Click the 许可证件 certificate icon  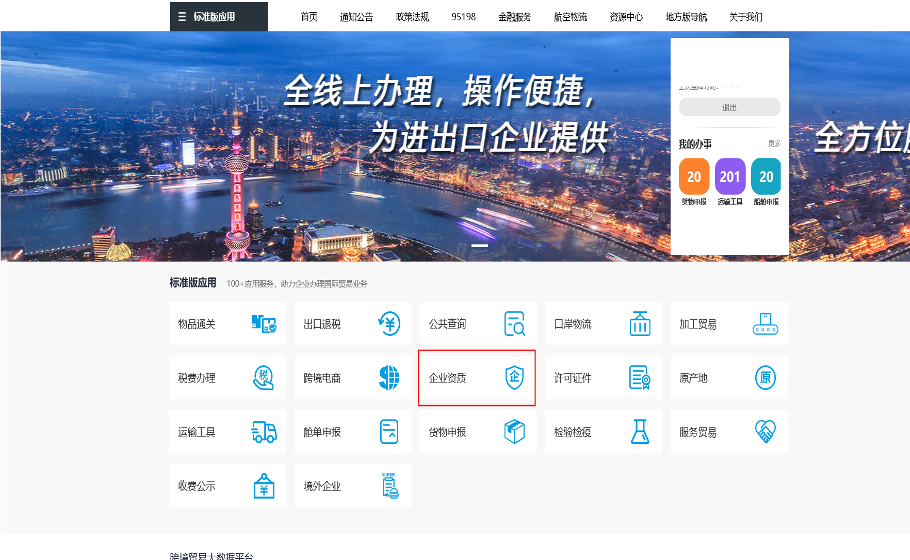coord(640,378)
